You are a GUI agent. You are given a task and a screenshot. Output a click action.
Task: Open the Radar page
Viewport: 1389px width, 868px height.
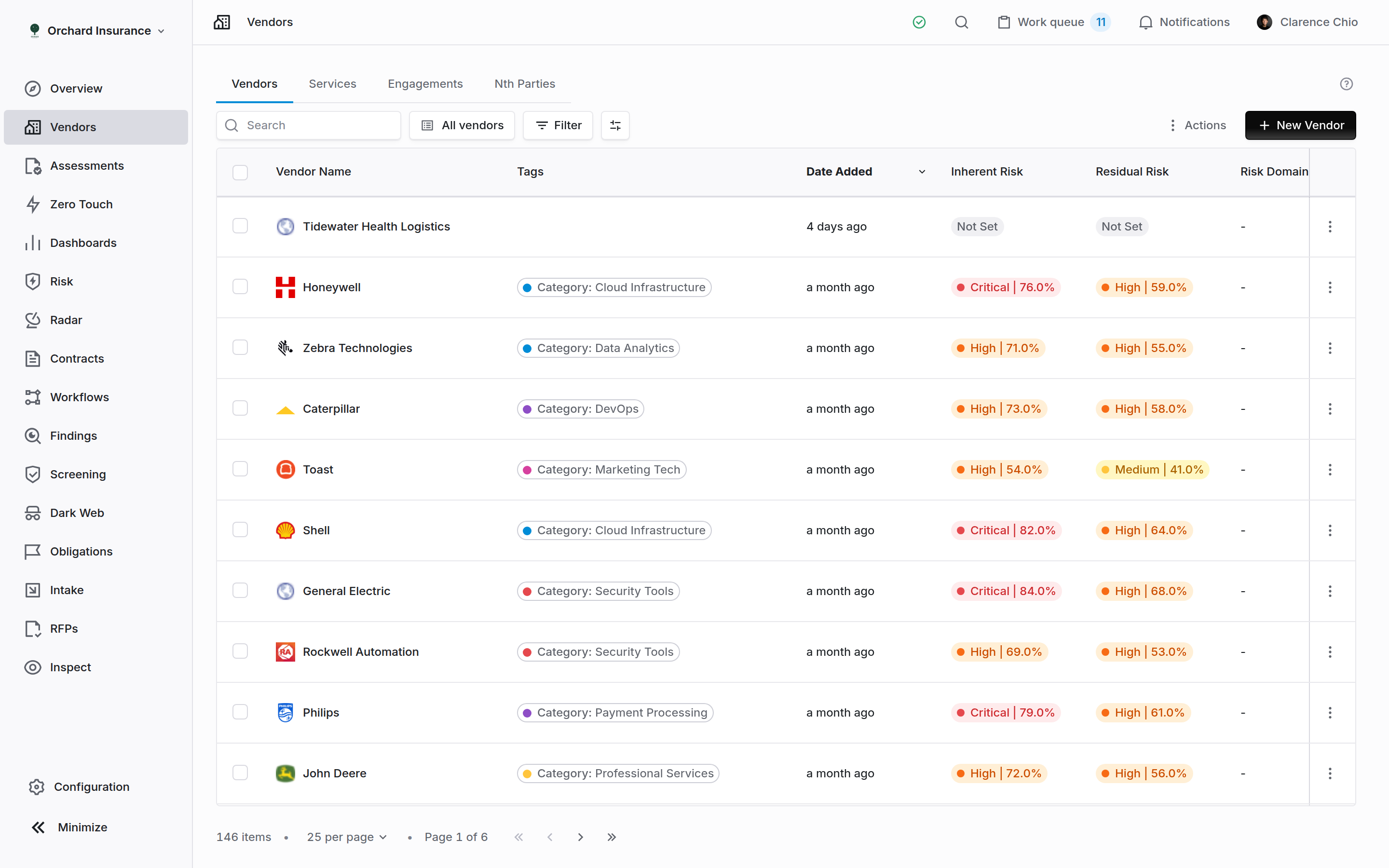[96, 320]
